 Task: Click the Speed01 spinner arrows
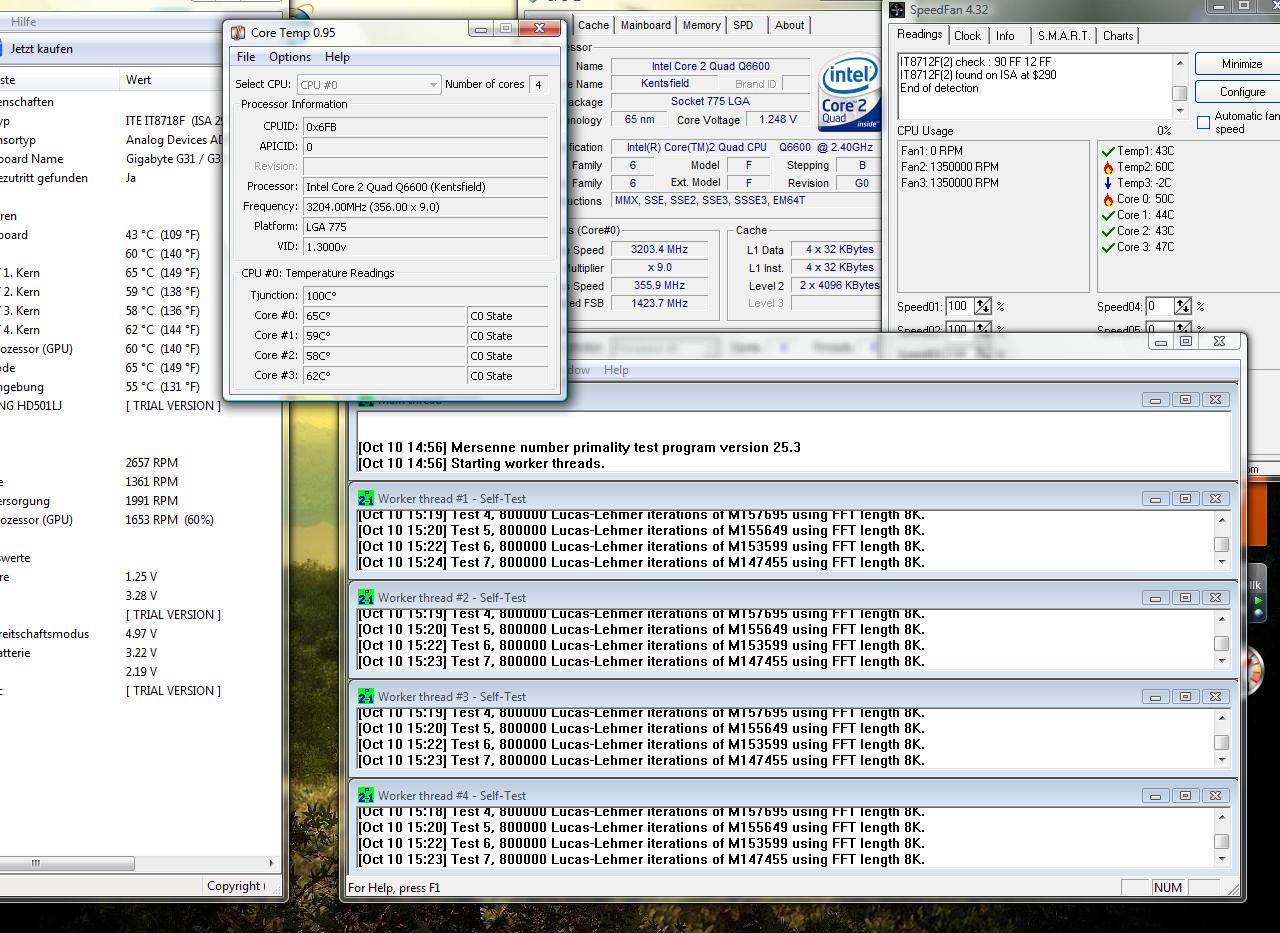(x=983, y=307)
